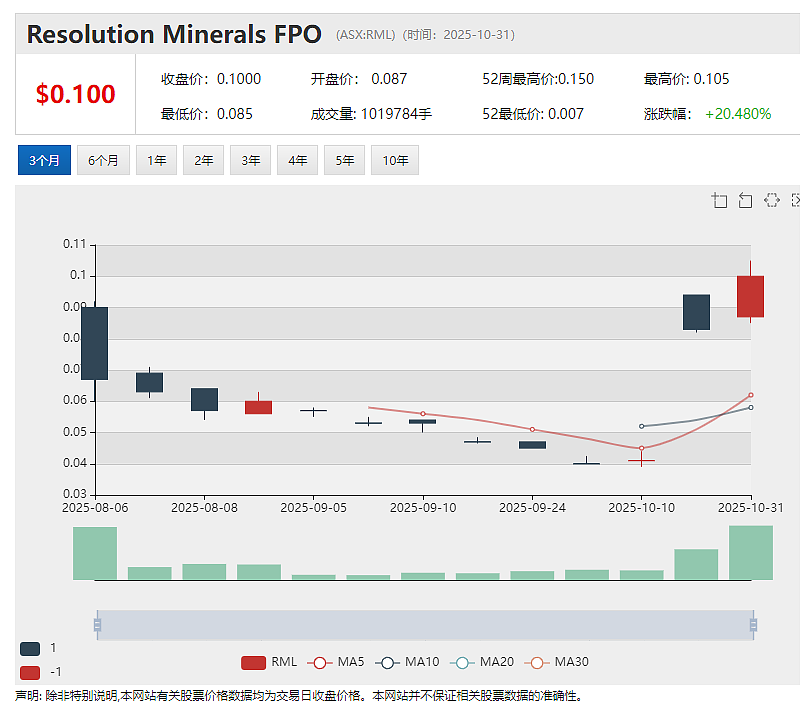Show the 3年 chart range

pyautogui.click(x=250, y=160)
